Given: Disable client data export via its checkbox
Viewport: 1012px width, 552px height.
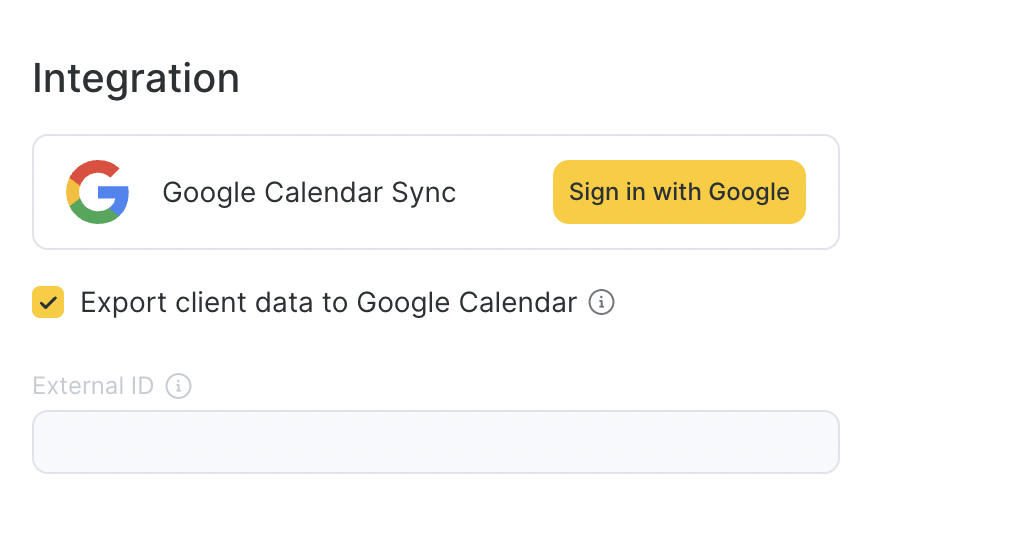Looking at the screenshot, I should [x=48, y=302].
